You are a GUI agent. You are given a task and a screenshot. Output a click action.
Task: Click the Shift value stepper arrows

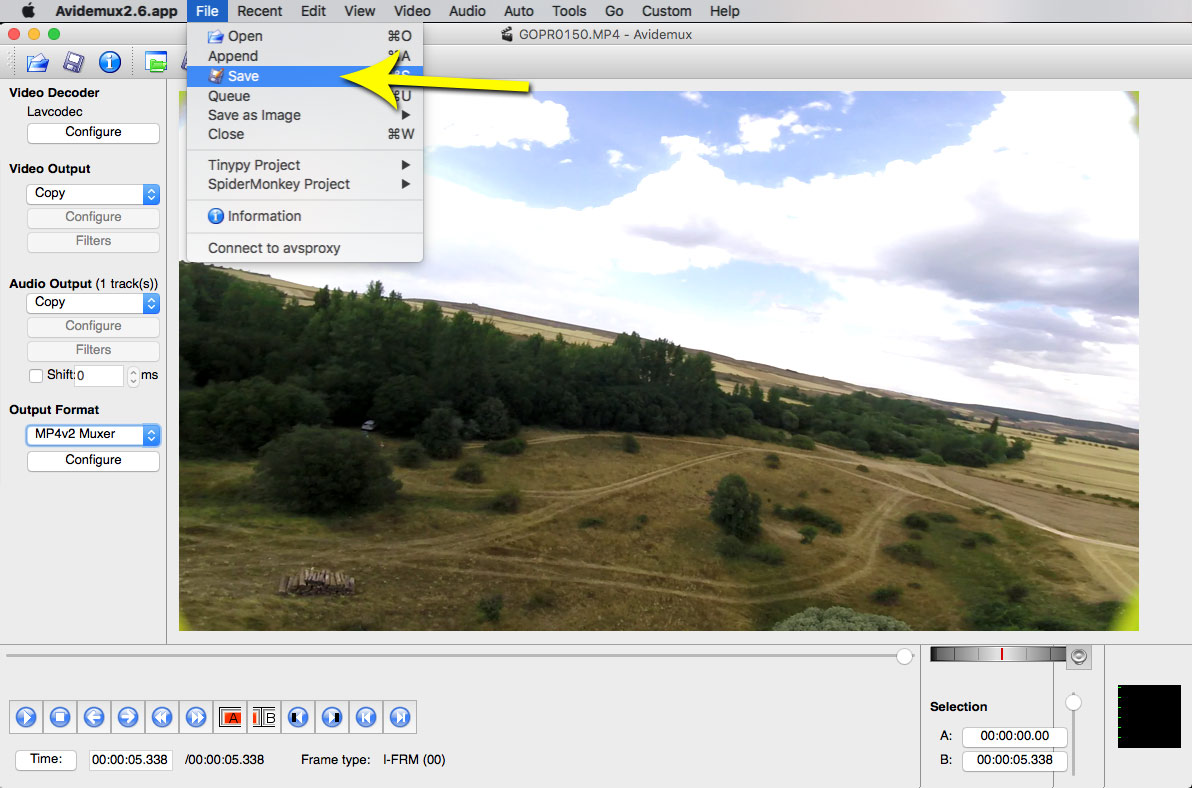click(x=133, y=376)
